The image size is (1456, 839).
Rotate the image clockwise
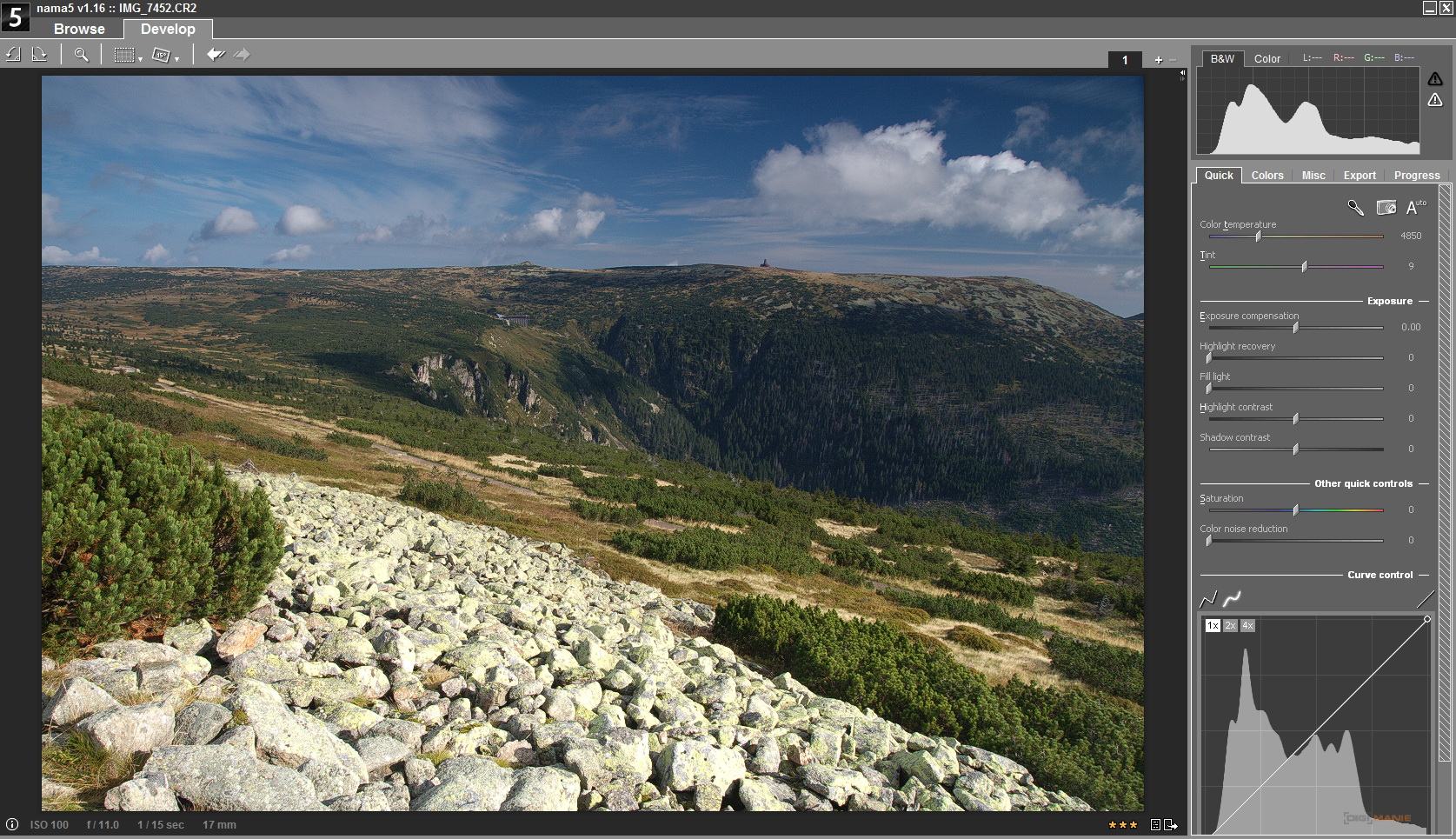pos(39,55)
